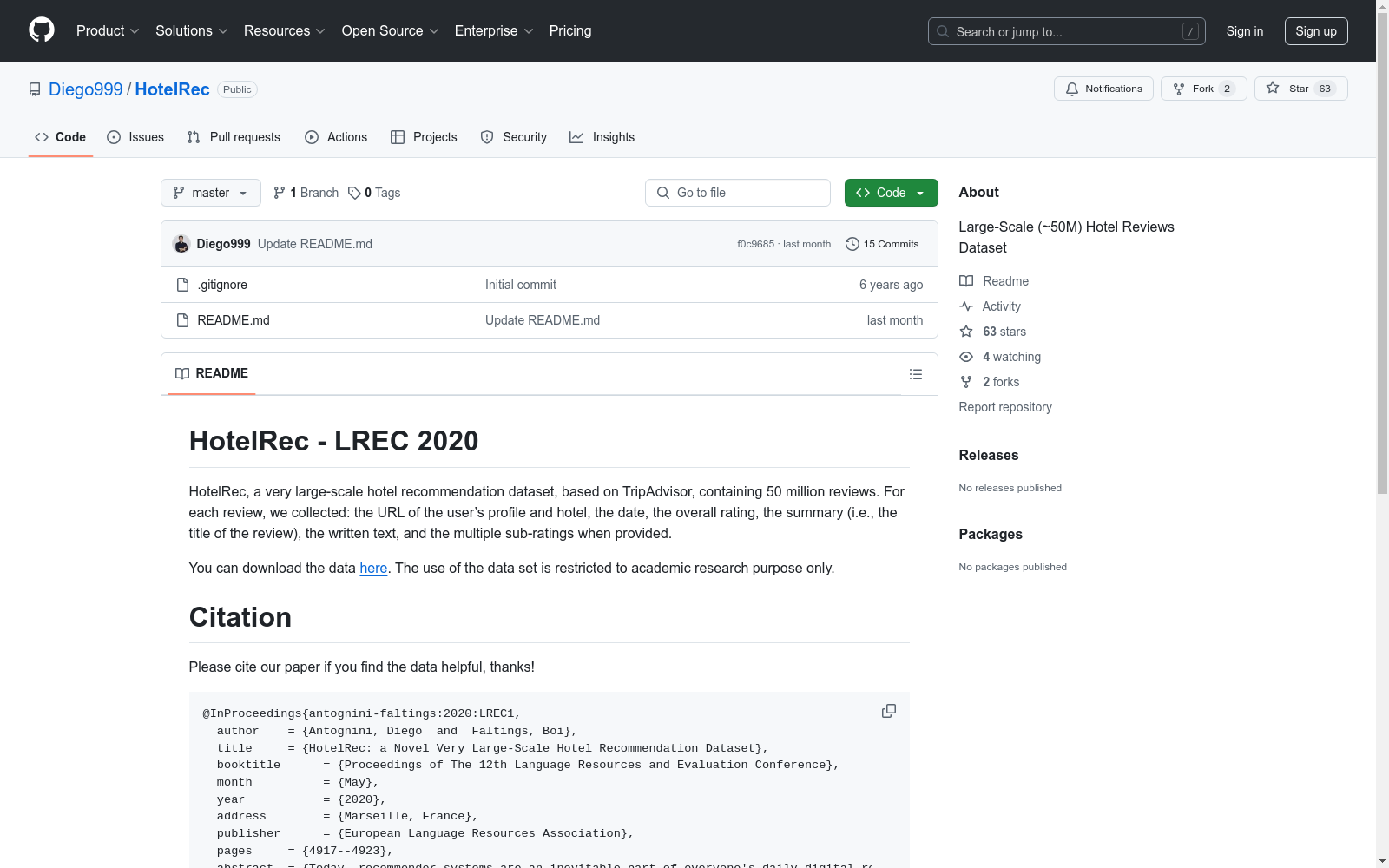Click the Sign in link
The width and height of the screenshot is (1389, 868).
(1245, 31)
